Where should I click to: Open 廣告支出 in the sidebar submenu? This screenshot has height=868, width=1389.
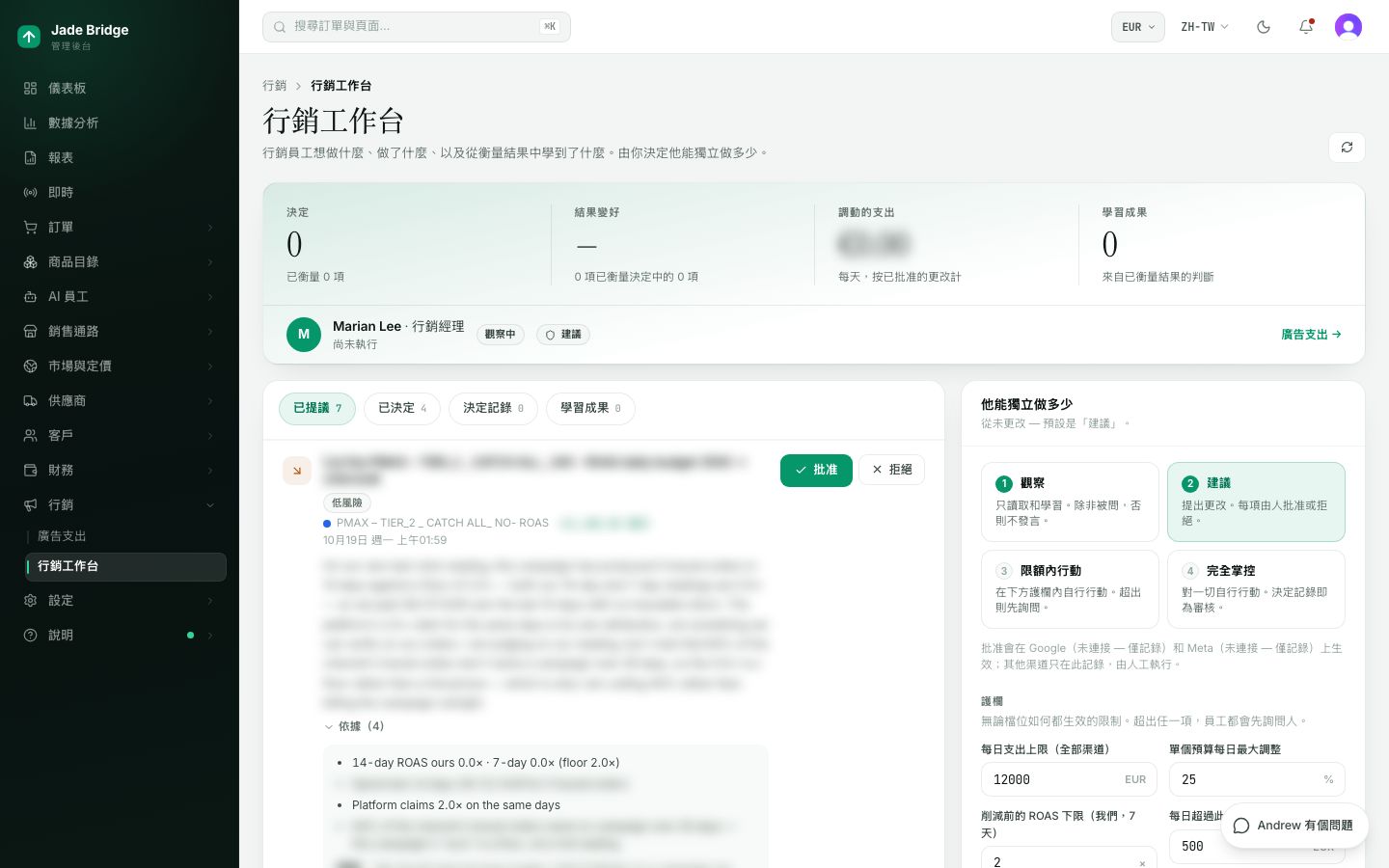click(x=126, y=536)
